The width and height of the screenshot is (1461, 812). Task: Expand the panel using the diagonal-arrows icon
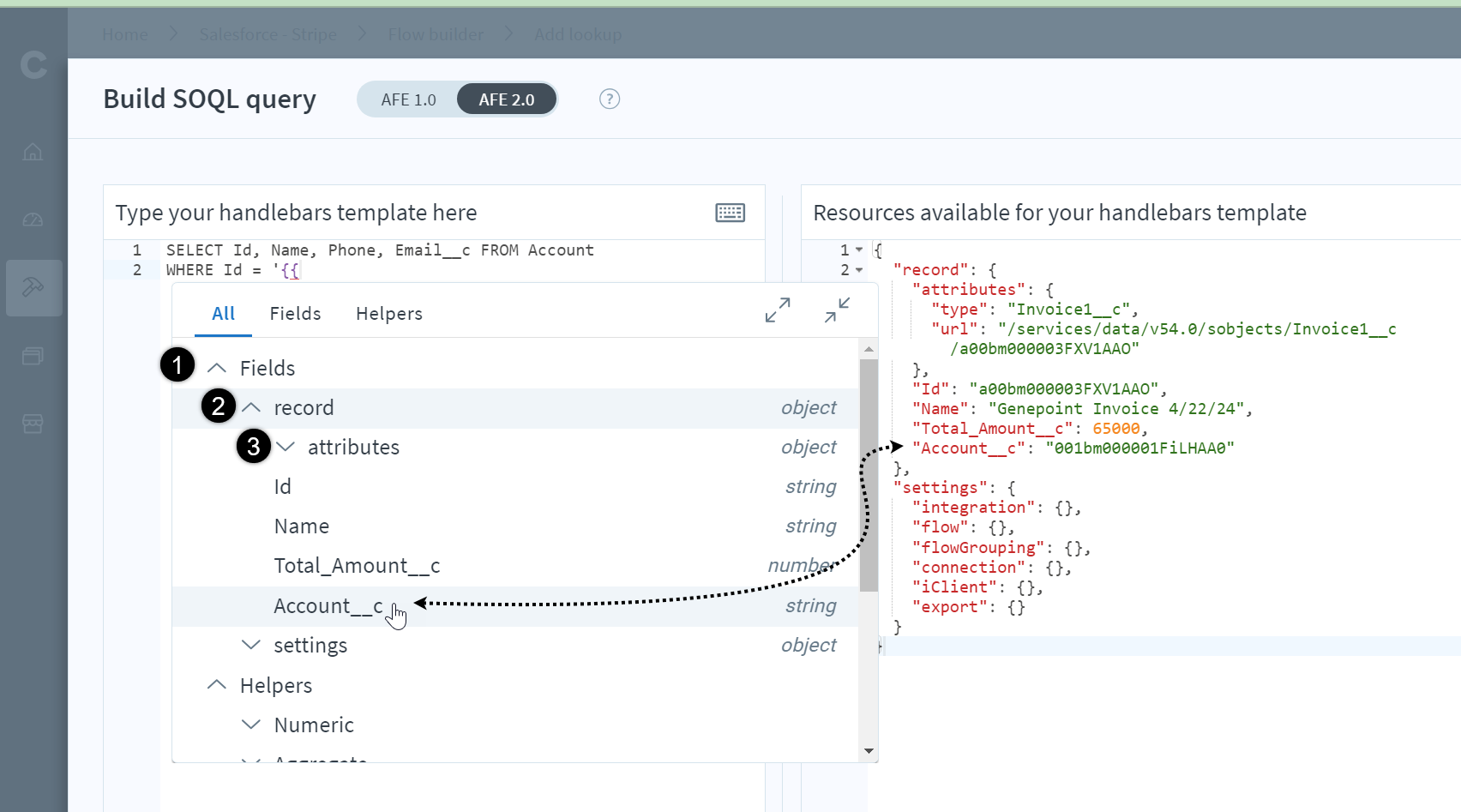777,310
